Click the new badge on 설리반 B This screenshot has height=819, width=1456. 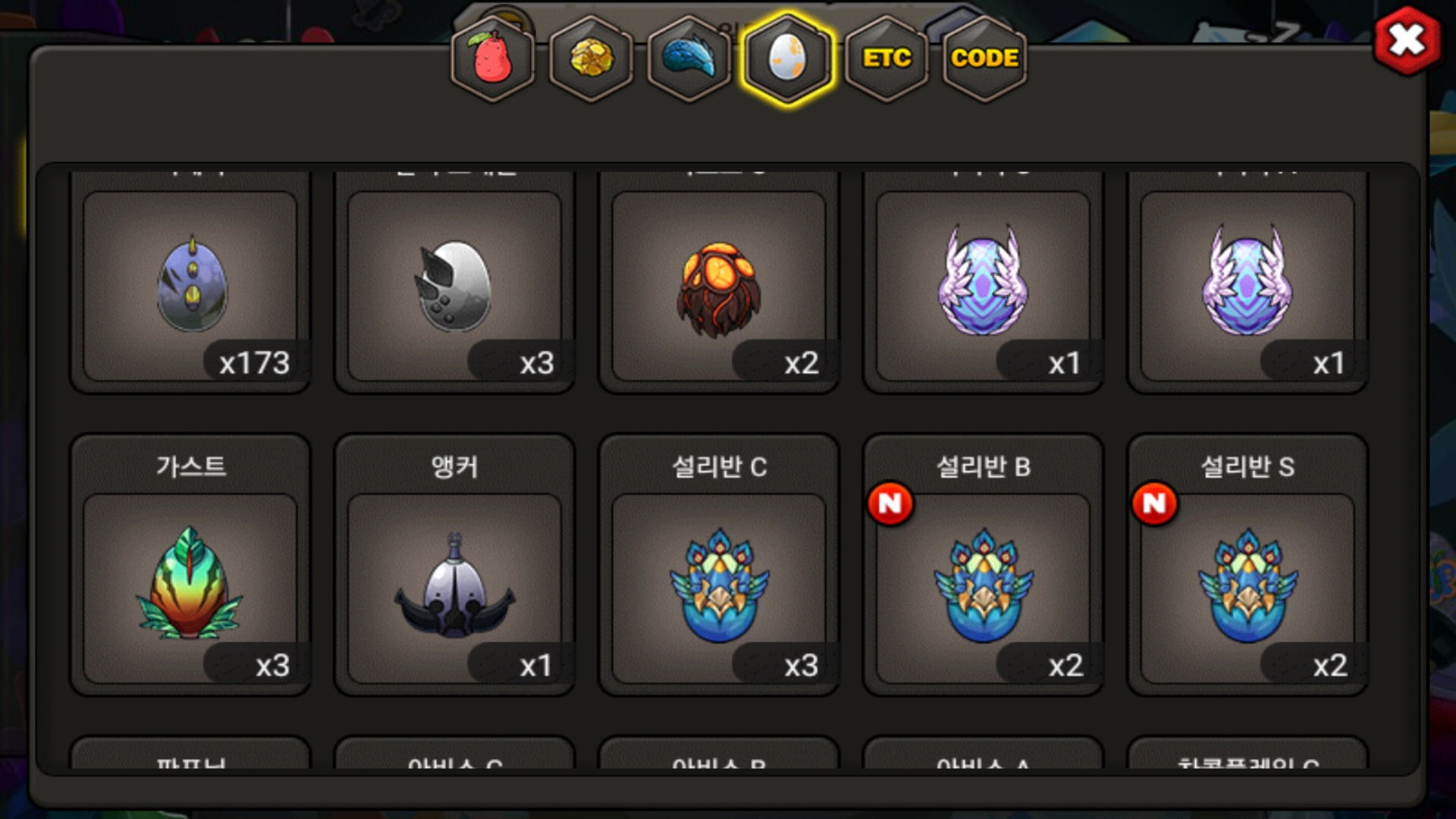(890, 504)
